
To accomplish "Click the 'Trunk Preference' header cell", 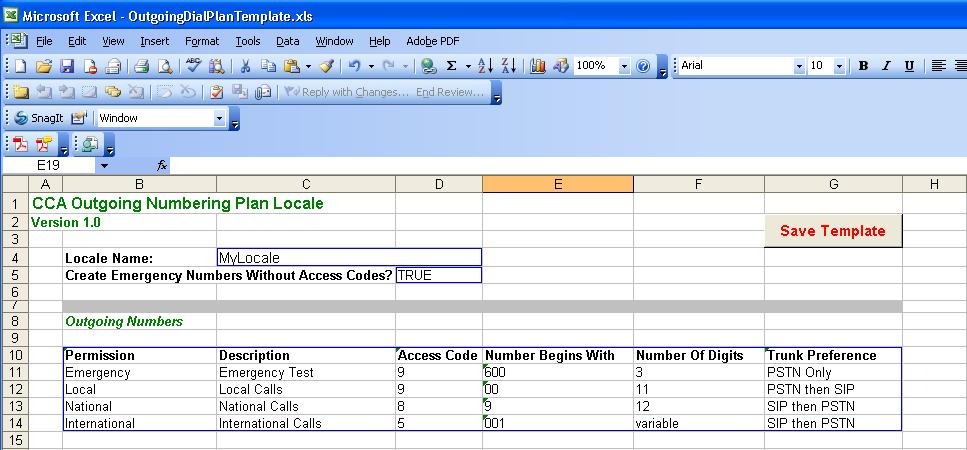I will pyautogui.click(x=833, y=356).
